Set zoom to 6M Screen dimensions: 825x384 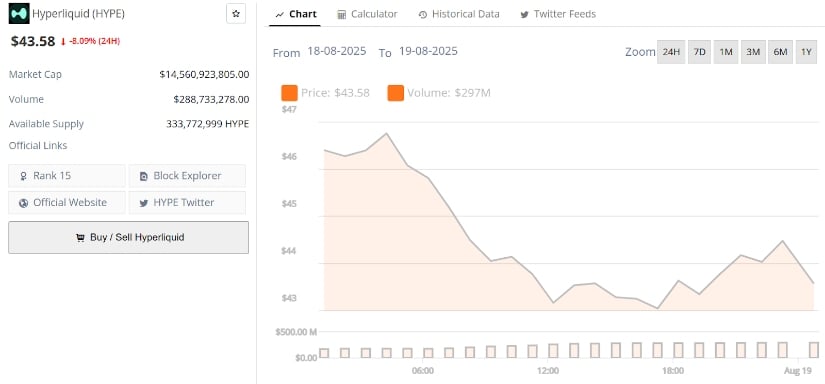point(780,52)
